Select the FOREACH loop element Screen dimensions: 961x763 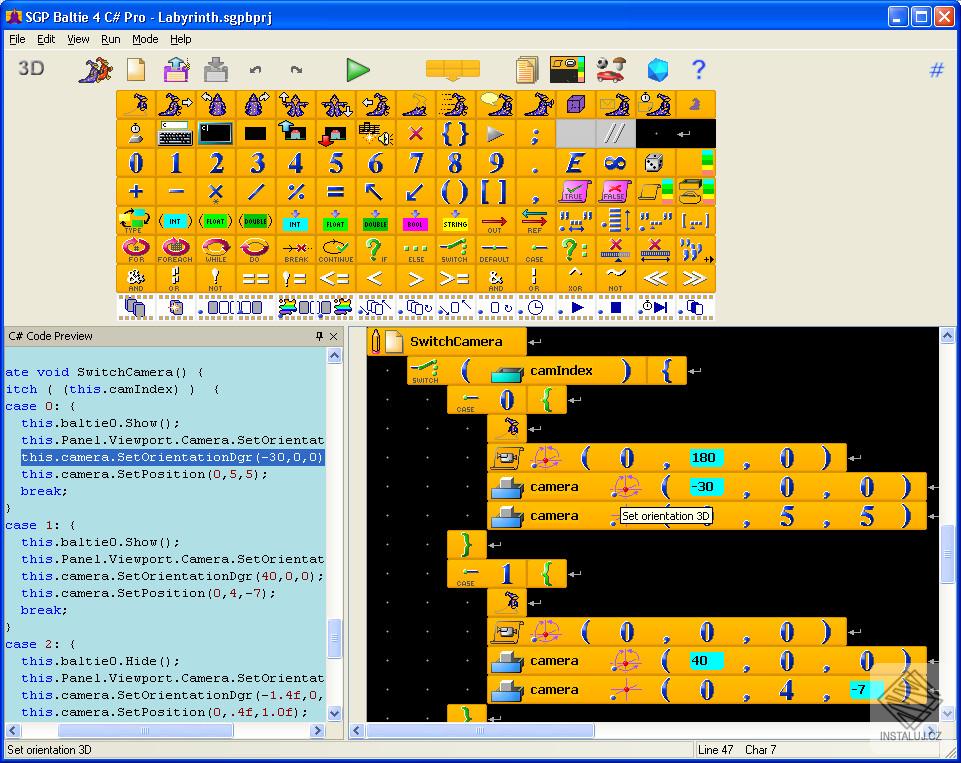coord(176,250)
